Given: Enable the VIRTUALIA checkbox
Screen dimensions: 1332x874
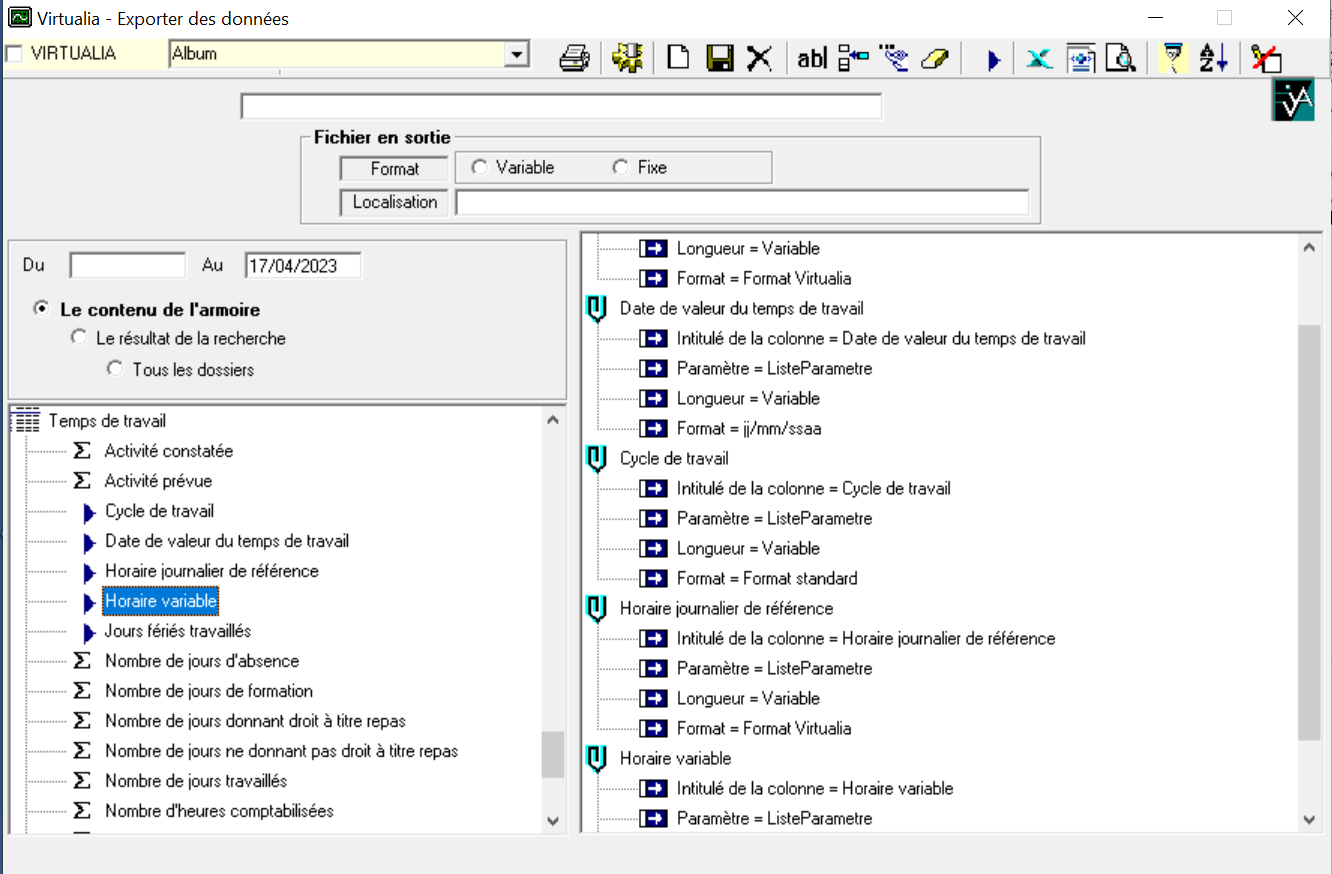Looking at the screenshot, I should pyautogui.click(x=15, y=54).
